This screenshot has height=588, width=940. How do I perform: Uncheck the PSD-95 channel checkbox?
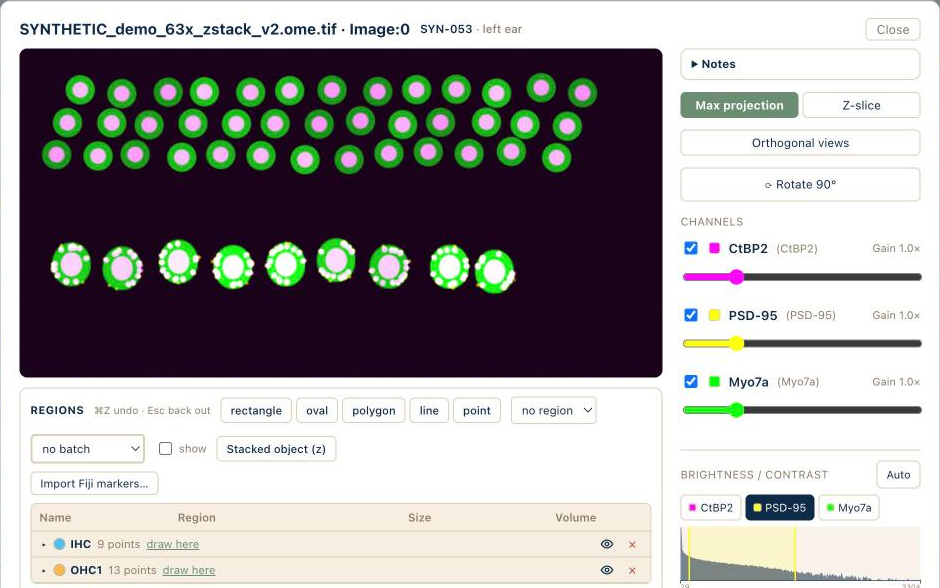(x=691, y=315)
